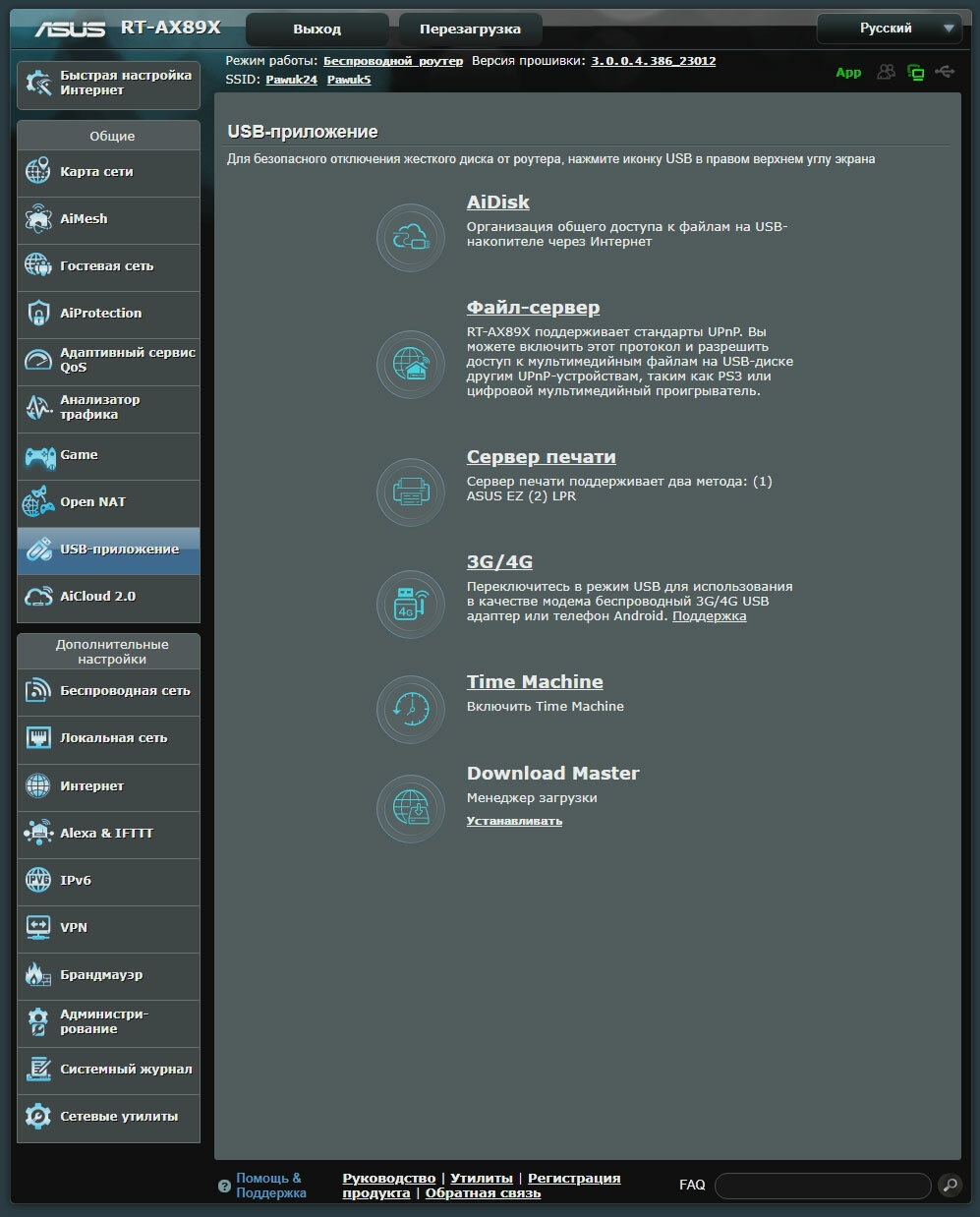The width and height of the screenshot is (980, 1217).
Task: Click the Беспроводной роутер mode link
Action: (x=393, y=61)
